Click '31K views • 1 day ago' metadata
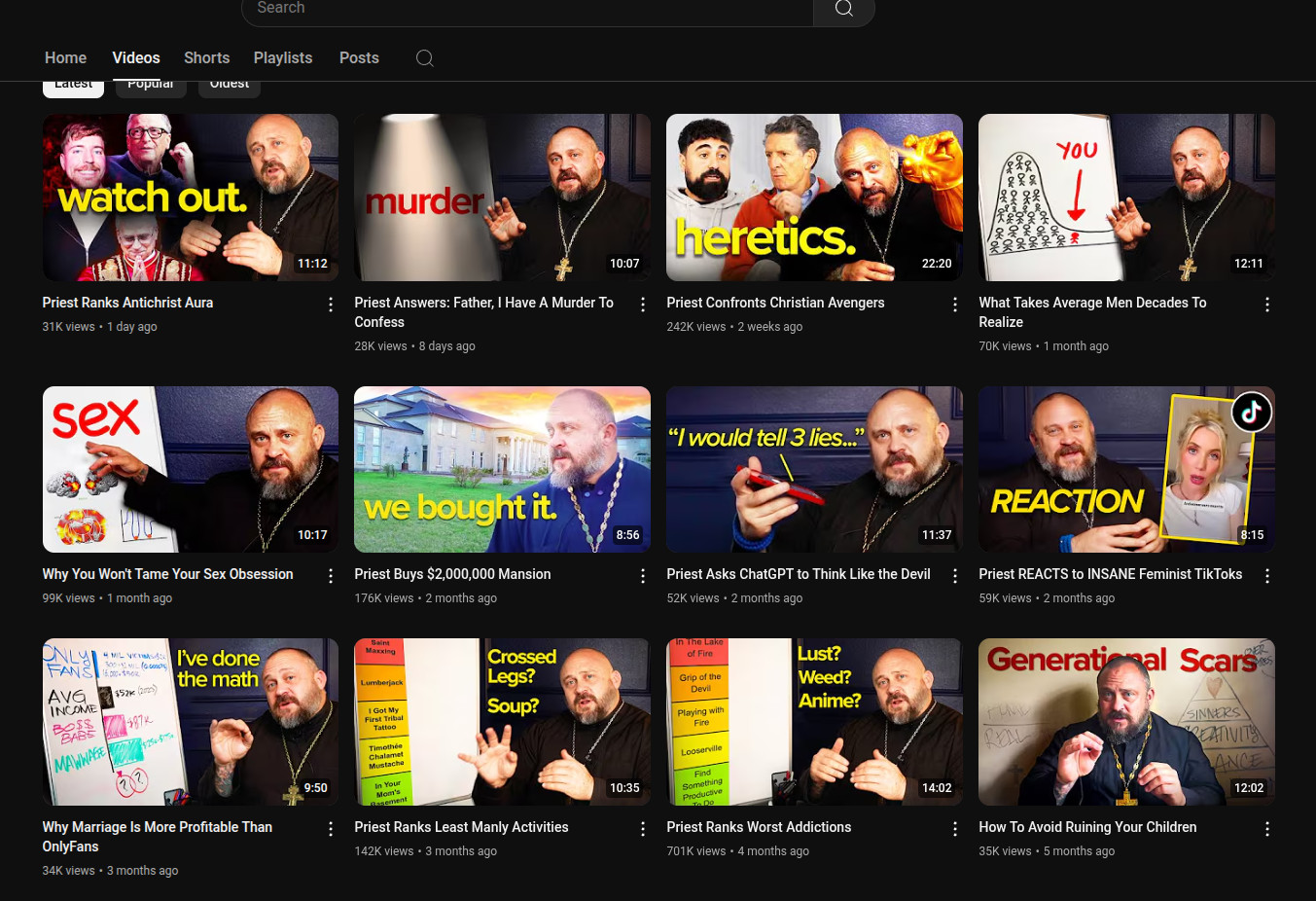1316x901 pixels. [99, 327]
